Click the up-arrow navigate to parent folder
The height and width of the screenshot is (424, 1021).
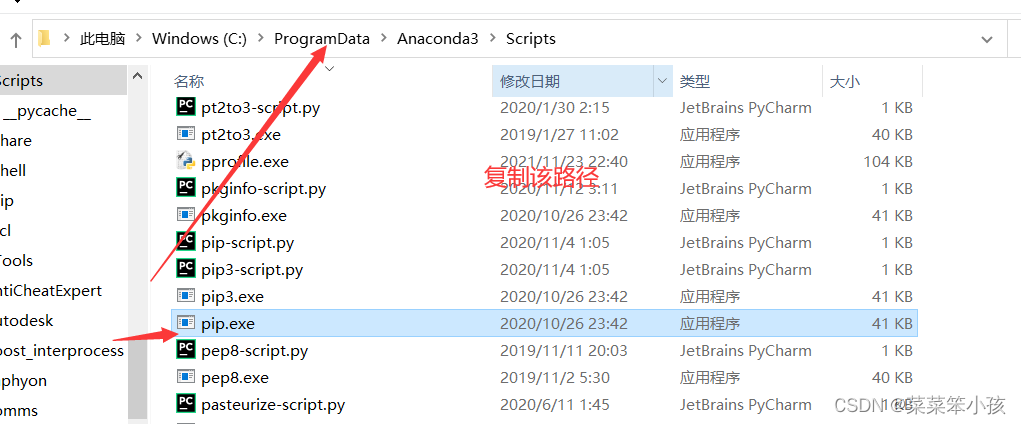[x=18, y=39]
